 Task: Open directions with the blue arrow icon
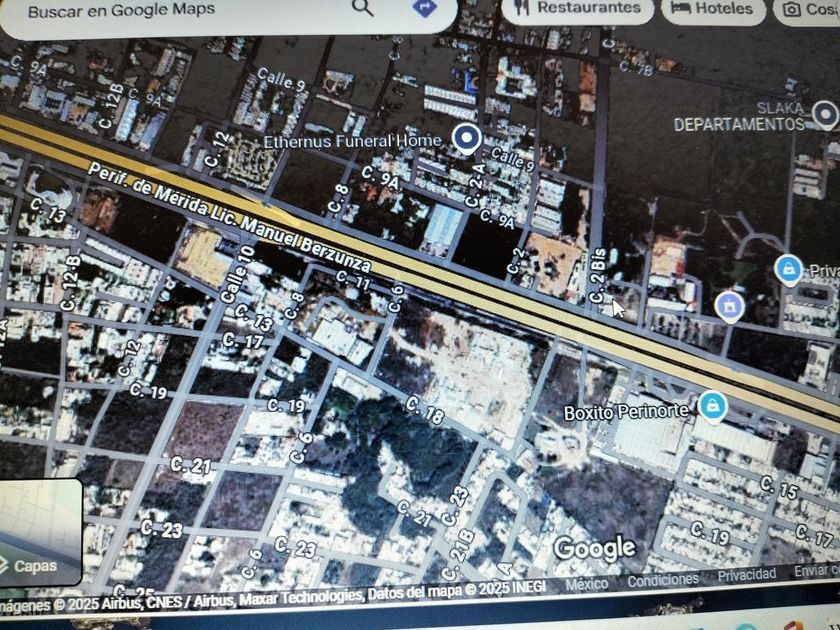point(425,7)
